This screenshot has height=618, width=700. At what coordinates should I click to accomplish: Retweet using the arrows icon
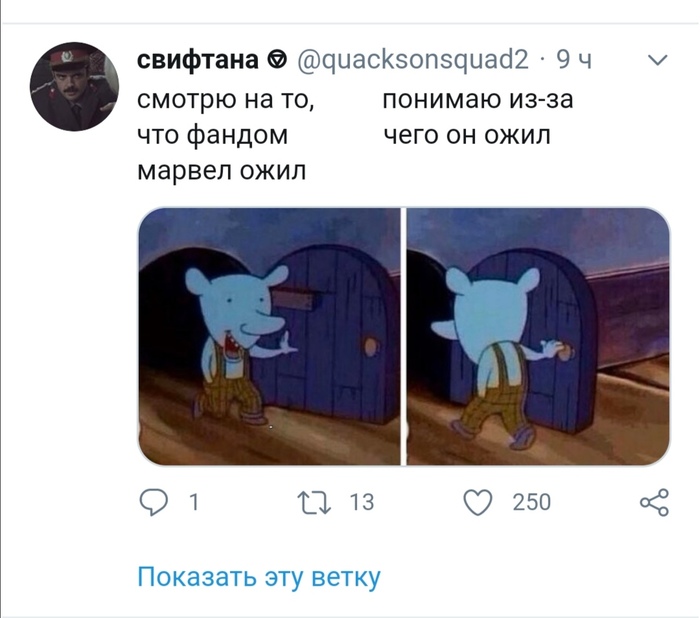[x=314, y=502]
